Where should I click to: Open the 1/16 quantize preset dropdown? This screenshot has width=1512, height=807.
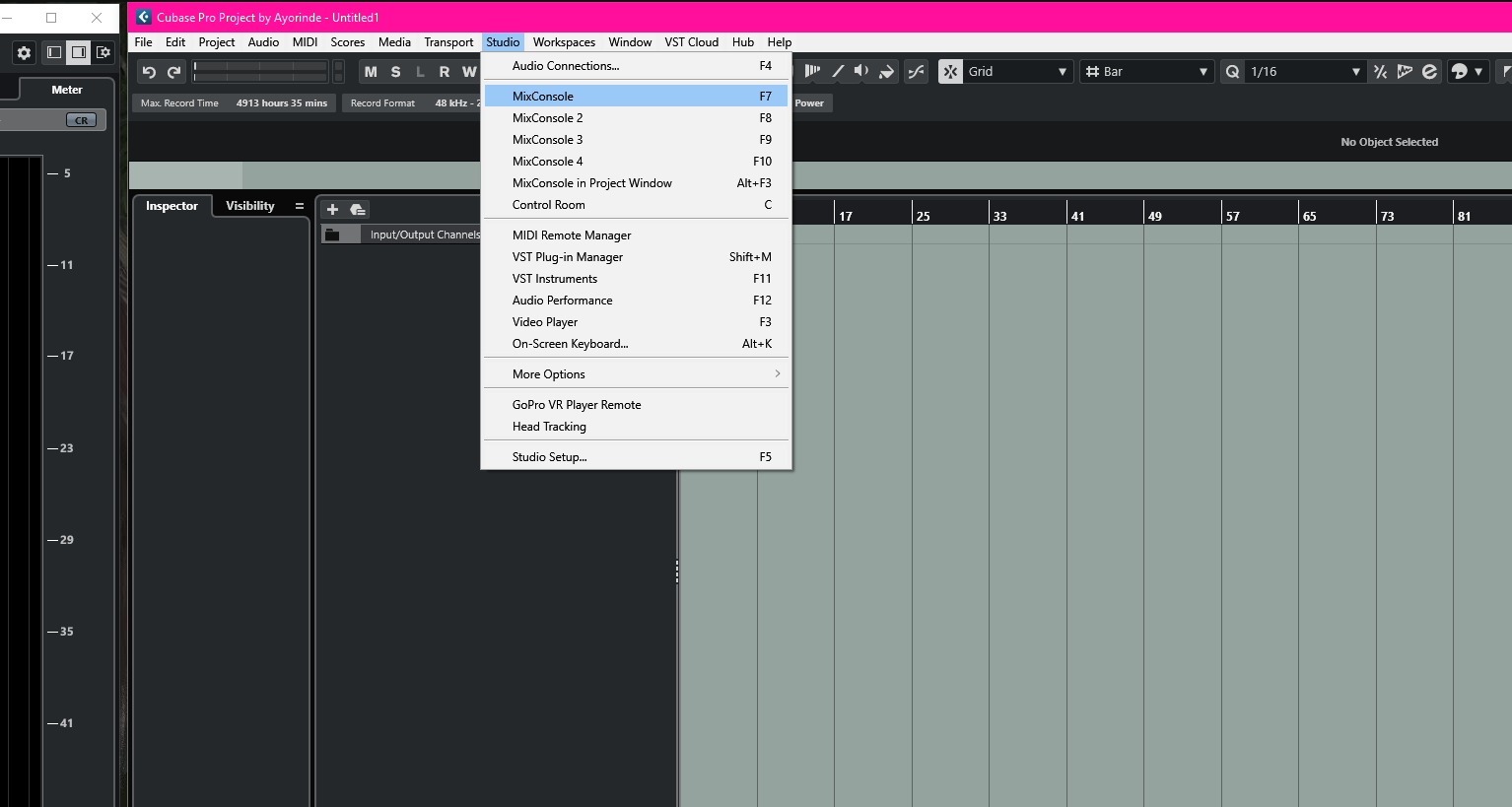click(1305, 71)
